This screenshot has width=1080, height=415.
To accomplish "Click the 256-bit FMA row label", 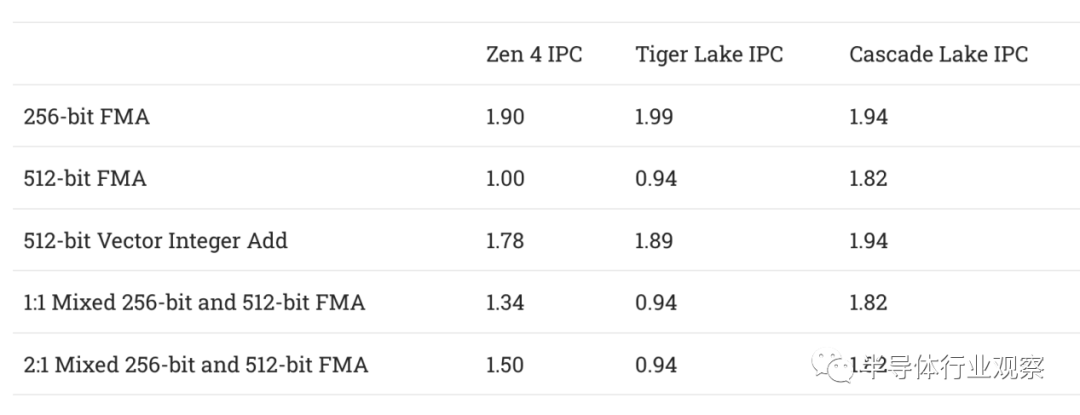I will coord(87,117).
